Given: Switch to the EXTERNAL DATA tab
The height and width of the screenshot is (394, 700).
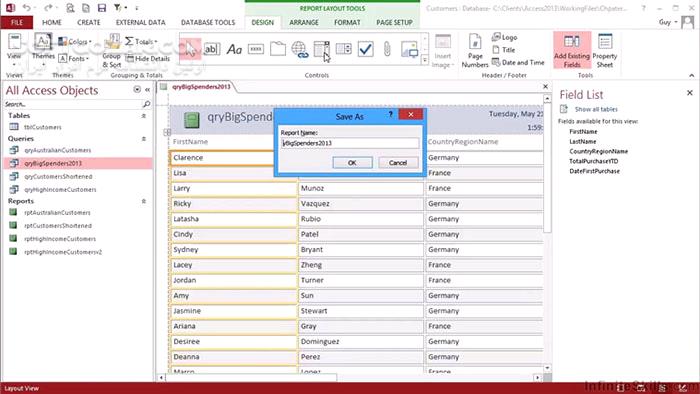Looking at the screenshot, I should pyautogui.click(x=140, y=22).
